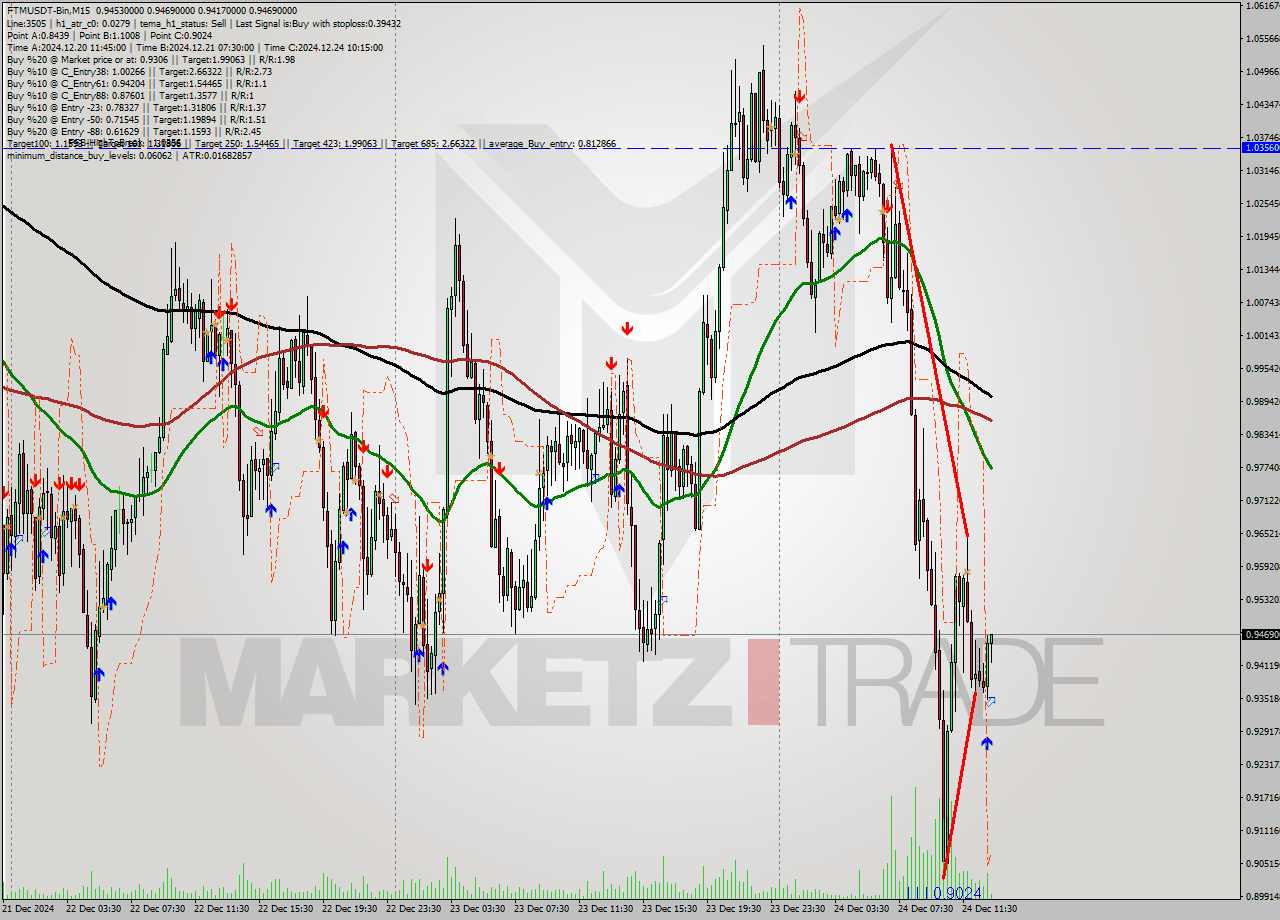The image size is (1280, 920).
Task: Click the 'Buy %20 @ Market price' info line
Action: pyautogui.click(x=150, y=59)
